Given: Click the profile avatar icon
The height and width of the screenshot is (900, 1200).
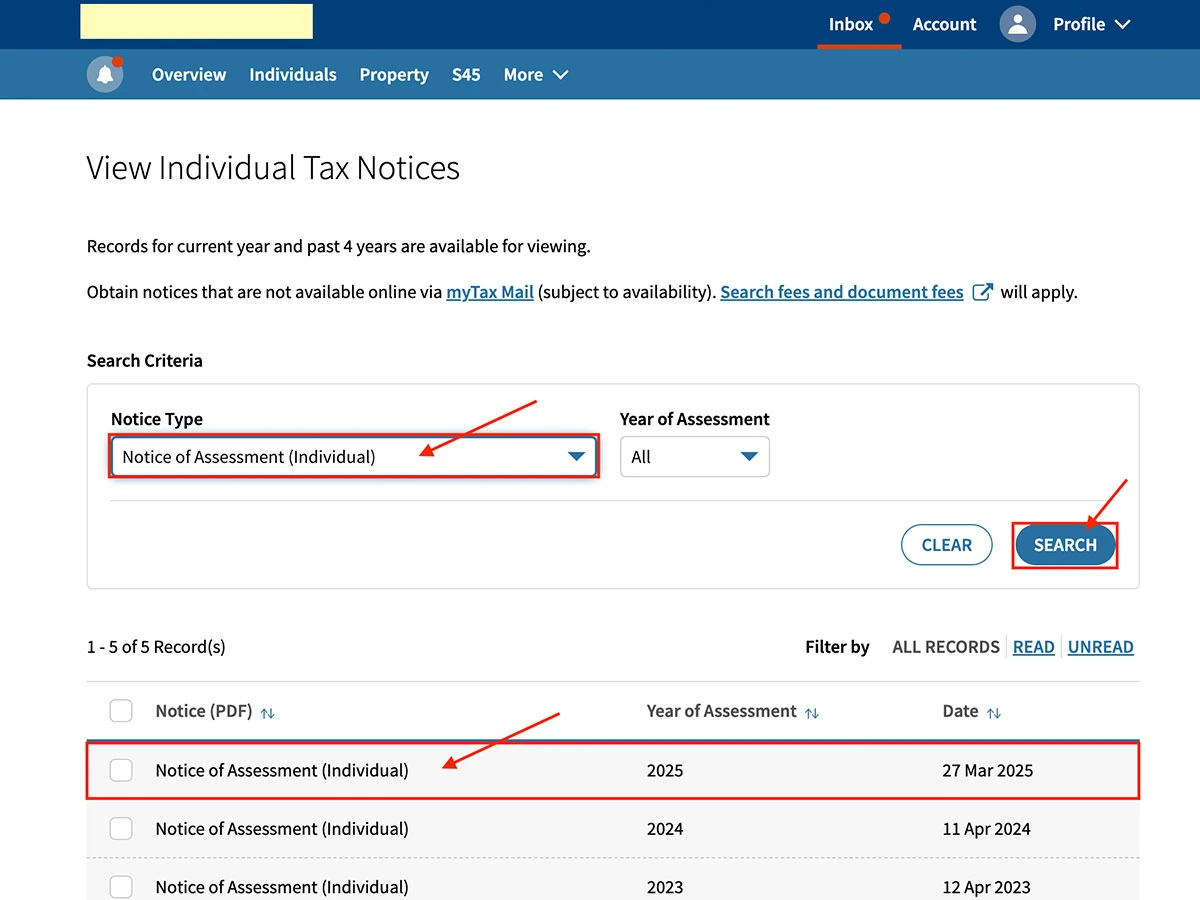Looking at the screenshot, I should [x=1017, y=24].
